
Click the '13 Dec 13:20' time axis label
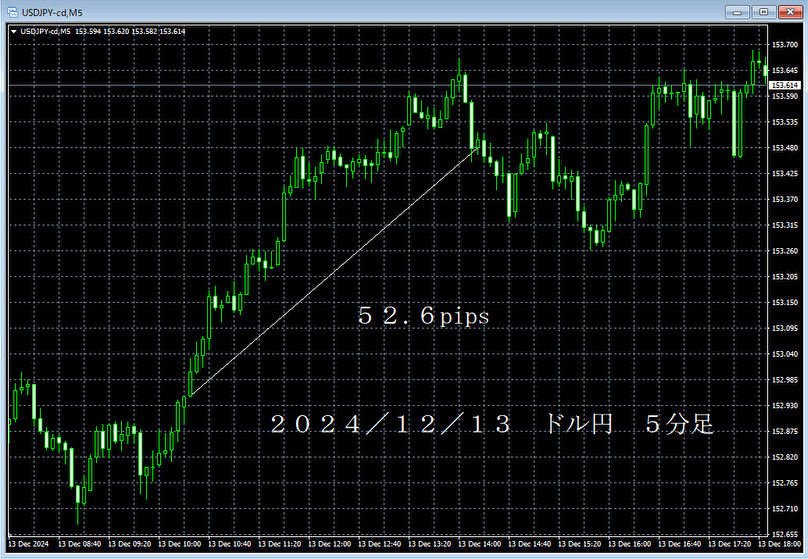tap(429, 544)
